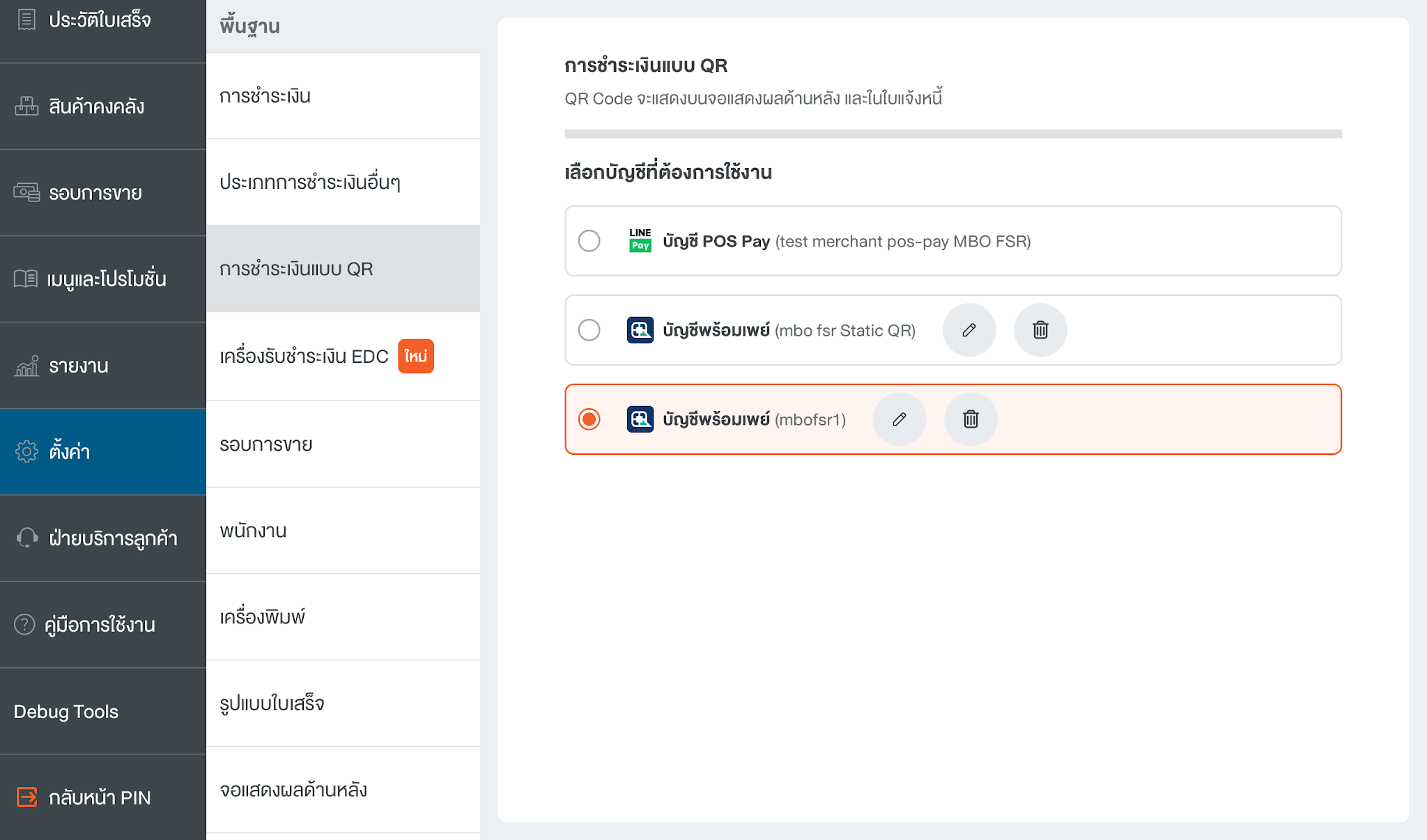Click the (mbofsr1) account name text

[x=810, y=419]
